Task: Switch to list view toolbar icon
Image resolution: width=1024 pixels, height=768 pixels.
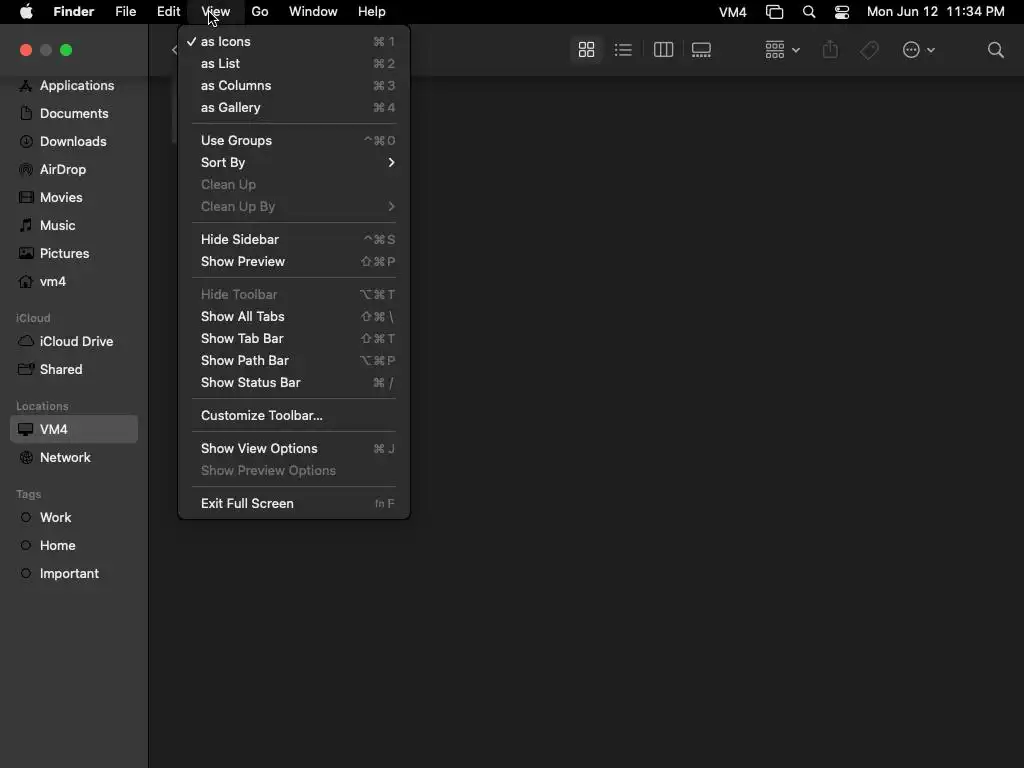Action: (623, 50)
